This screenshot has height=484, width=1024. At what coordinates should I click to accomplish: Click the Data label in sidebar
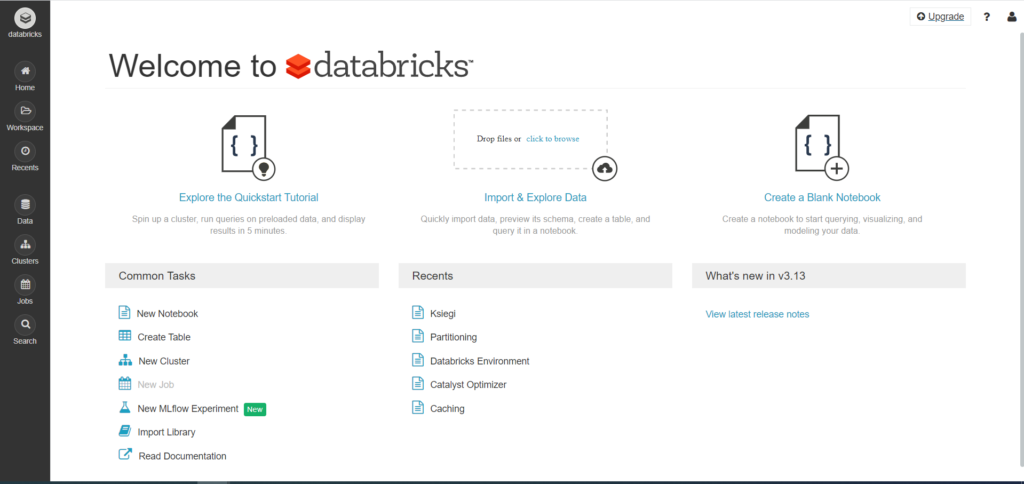click(25, 221)
